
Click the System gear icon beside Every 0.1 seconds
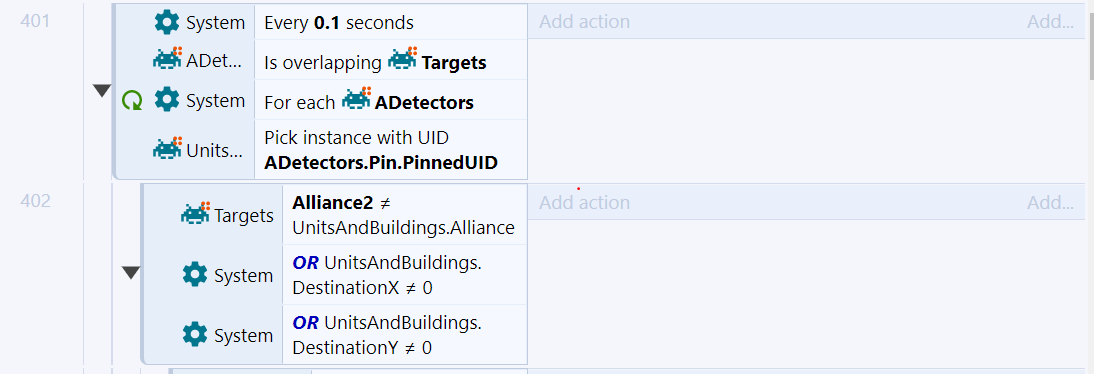point(167,22)
